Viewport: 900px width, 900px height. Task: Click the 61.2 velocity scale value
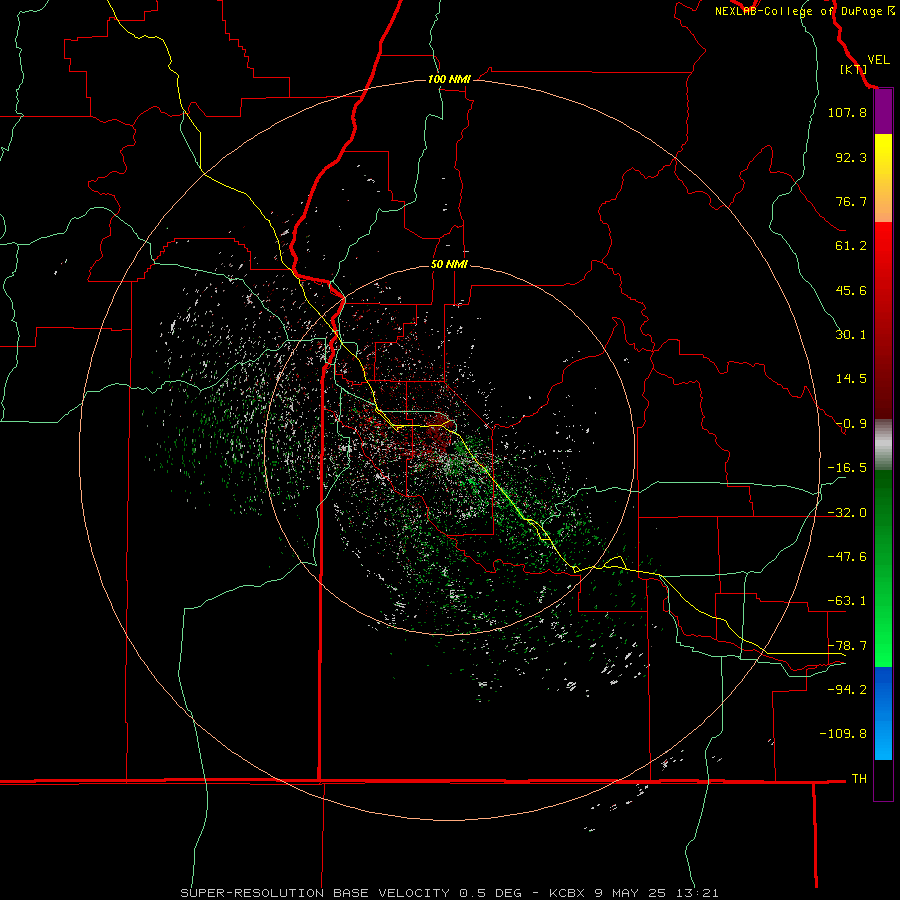851,246
